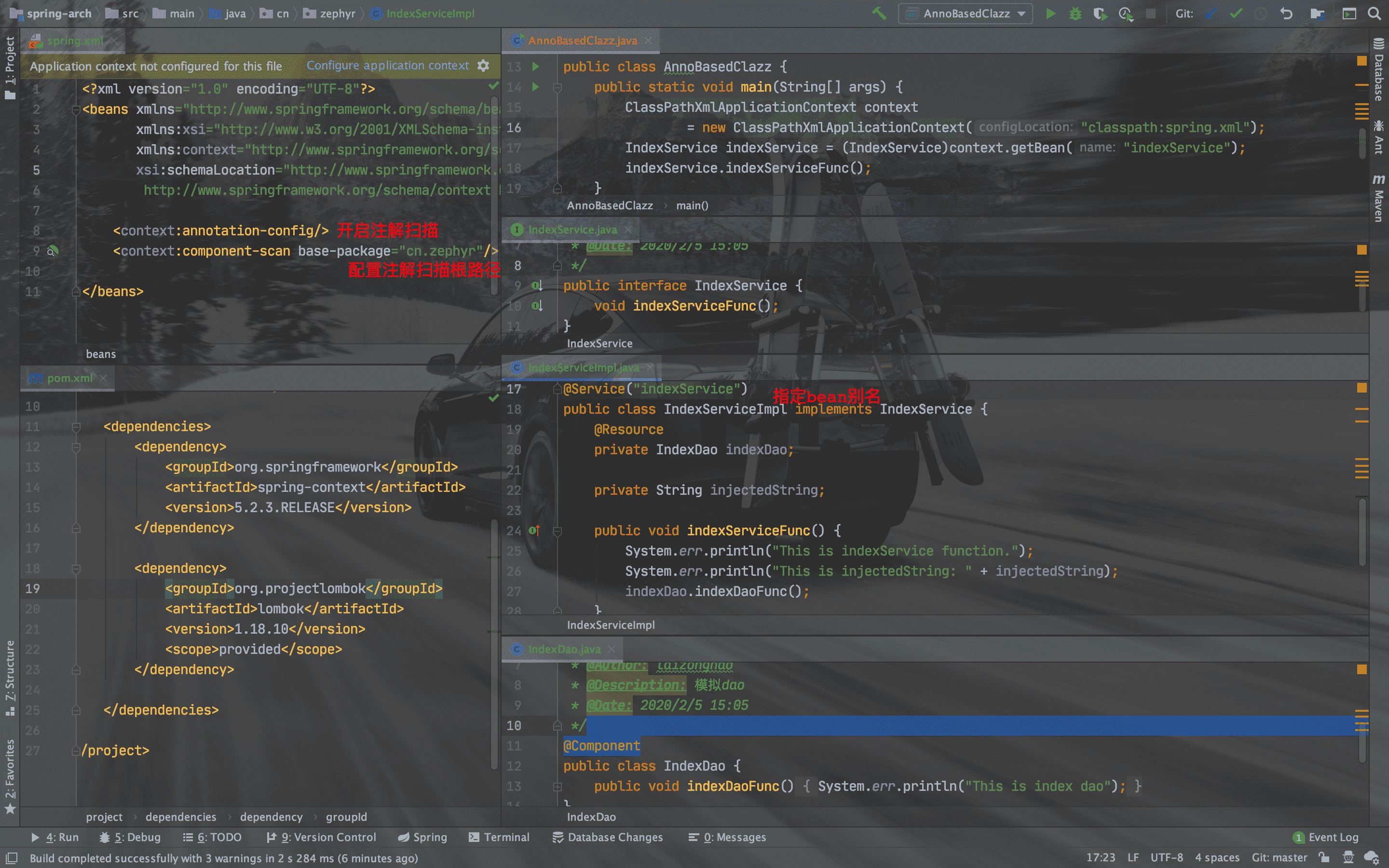Collapse the beans tag fold marker
The width and height of the screenshot is (1389, 868).
coord(76,109)
